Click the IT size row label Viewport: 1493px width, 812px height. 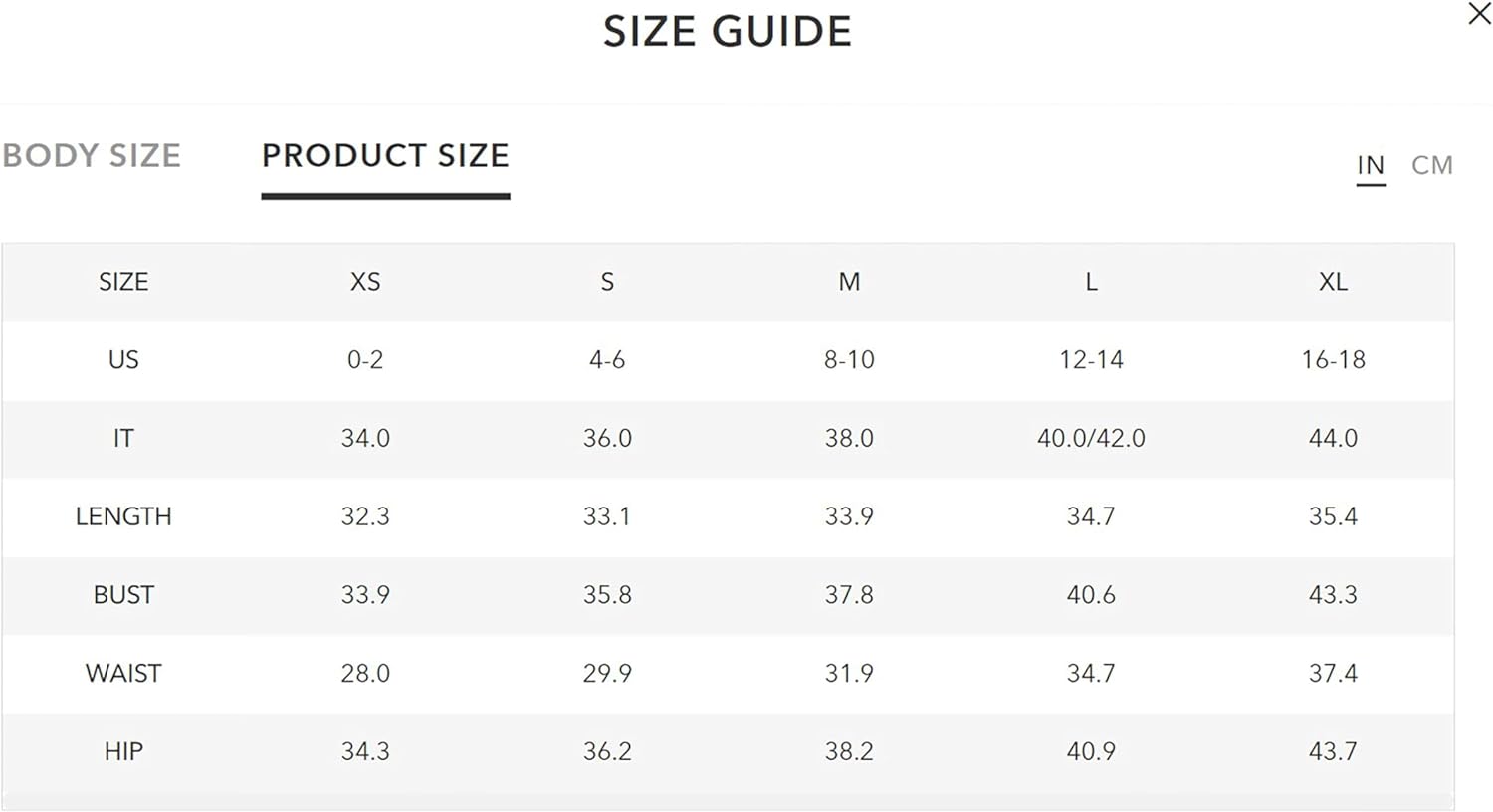123,438
